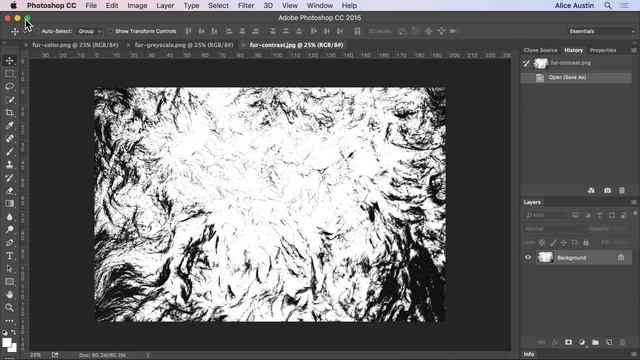The width and height of the screenshot is (640, 360).
Task: Select the Quick Selection tool
Action: click(9, 100)
